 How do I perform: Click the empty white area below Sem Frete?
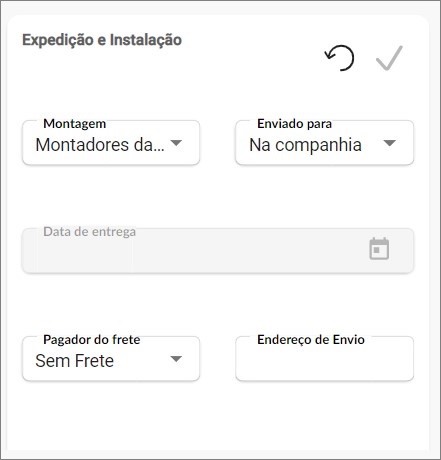pos(111,415)
